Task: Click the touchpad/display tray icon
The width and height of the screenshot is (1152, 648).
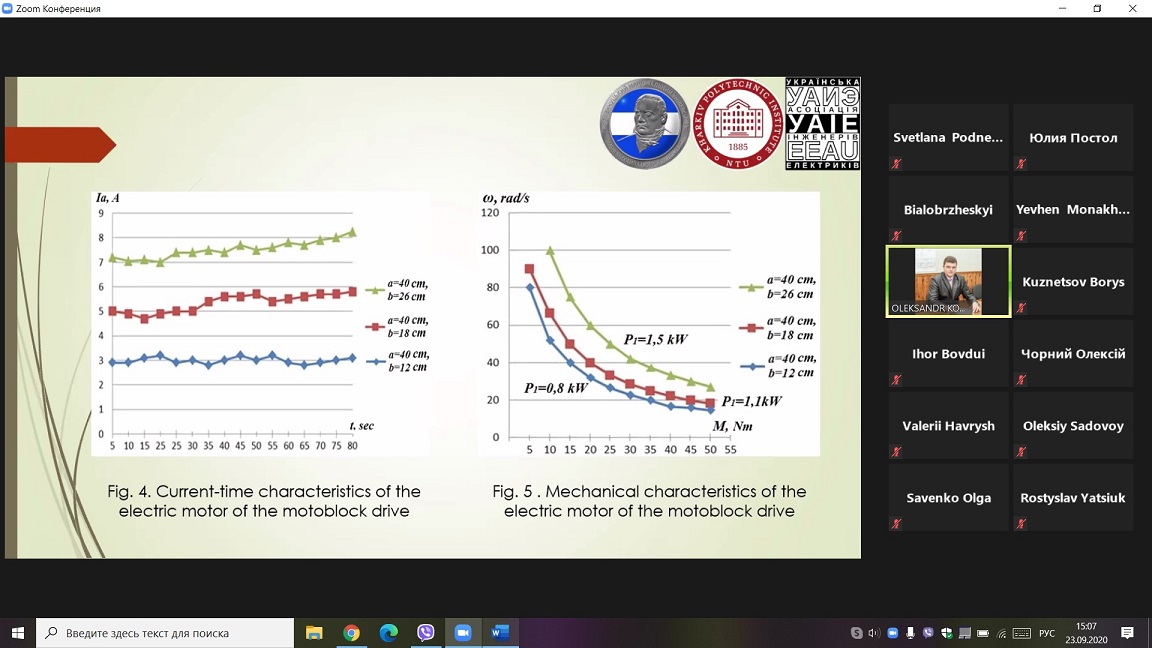Action: pos(965,633)
